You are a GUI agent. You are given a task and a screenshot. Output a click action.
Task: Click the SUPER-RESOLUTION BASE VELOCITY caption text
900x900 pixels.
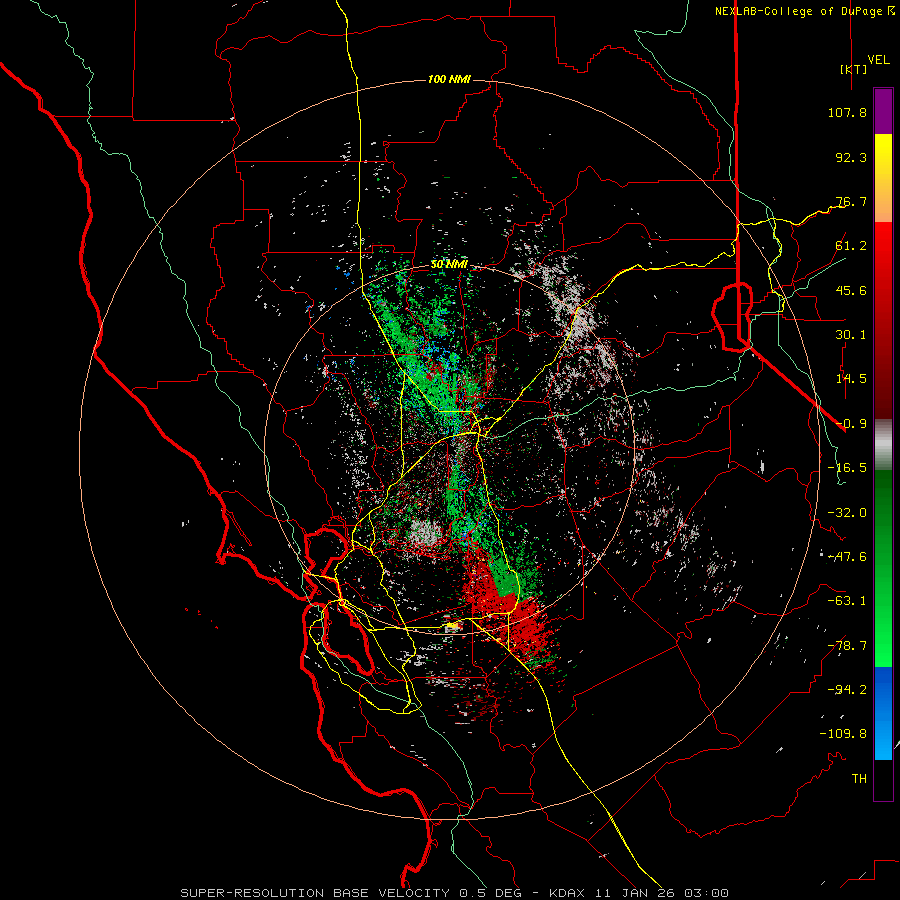(316, 893)
